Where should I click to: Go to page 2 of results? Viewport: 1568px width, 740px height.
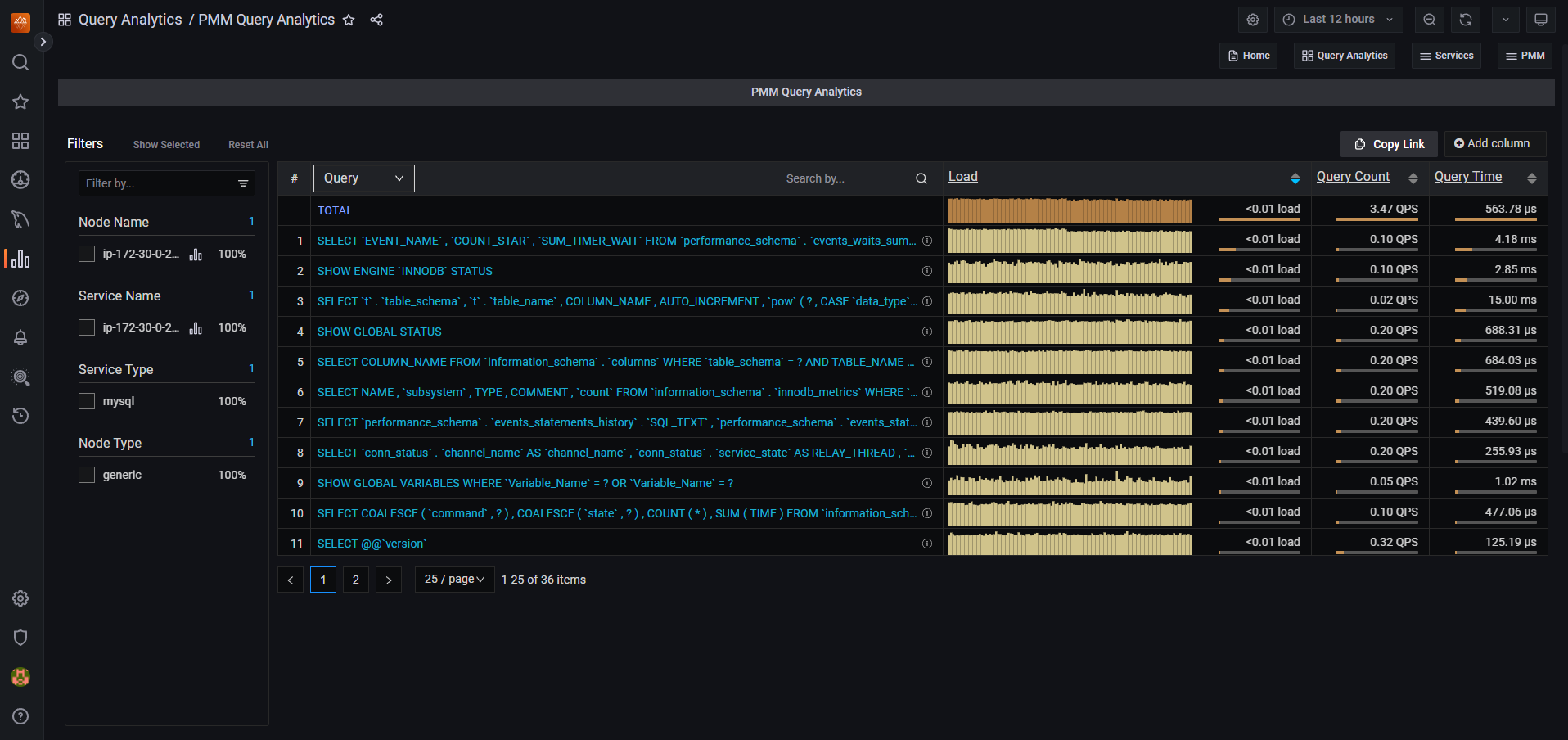coord(356,580)
